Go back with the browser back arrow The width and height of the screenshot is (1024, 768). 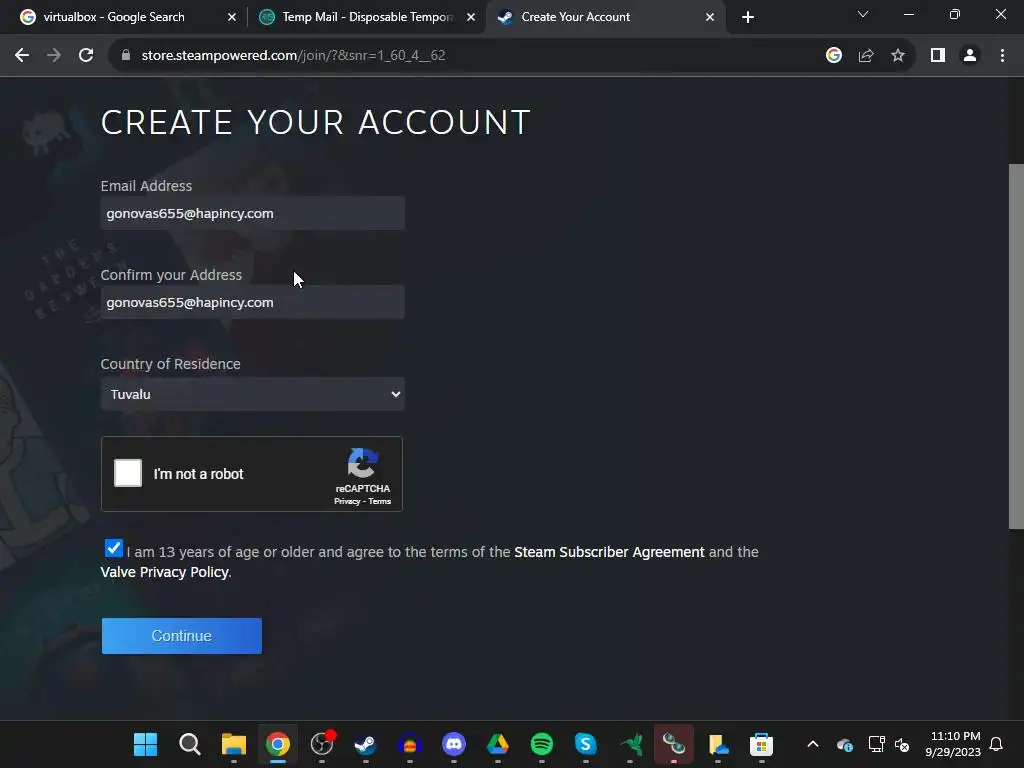(22, 56)
